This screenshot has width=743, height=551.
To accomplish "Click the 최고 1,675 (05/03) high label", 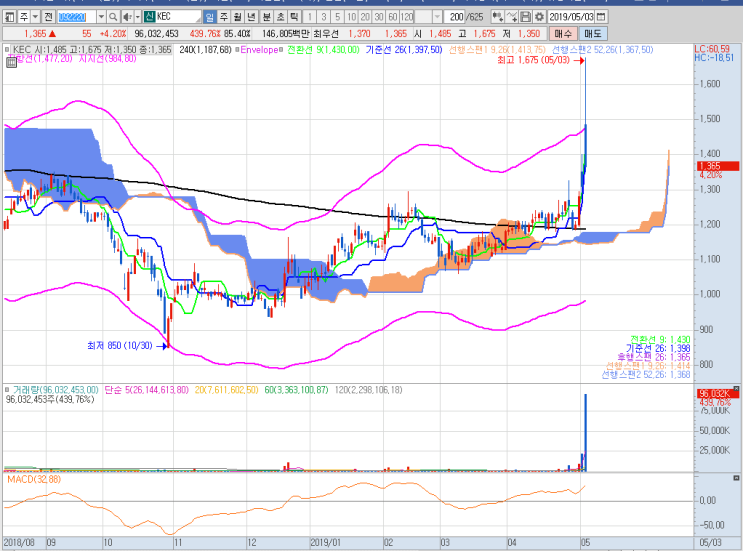I will (x=534, y=60).
